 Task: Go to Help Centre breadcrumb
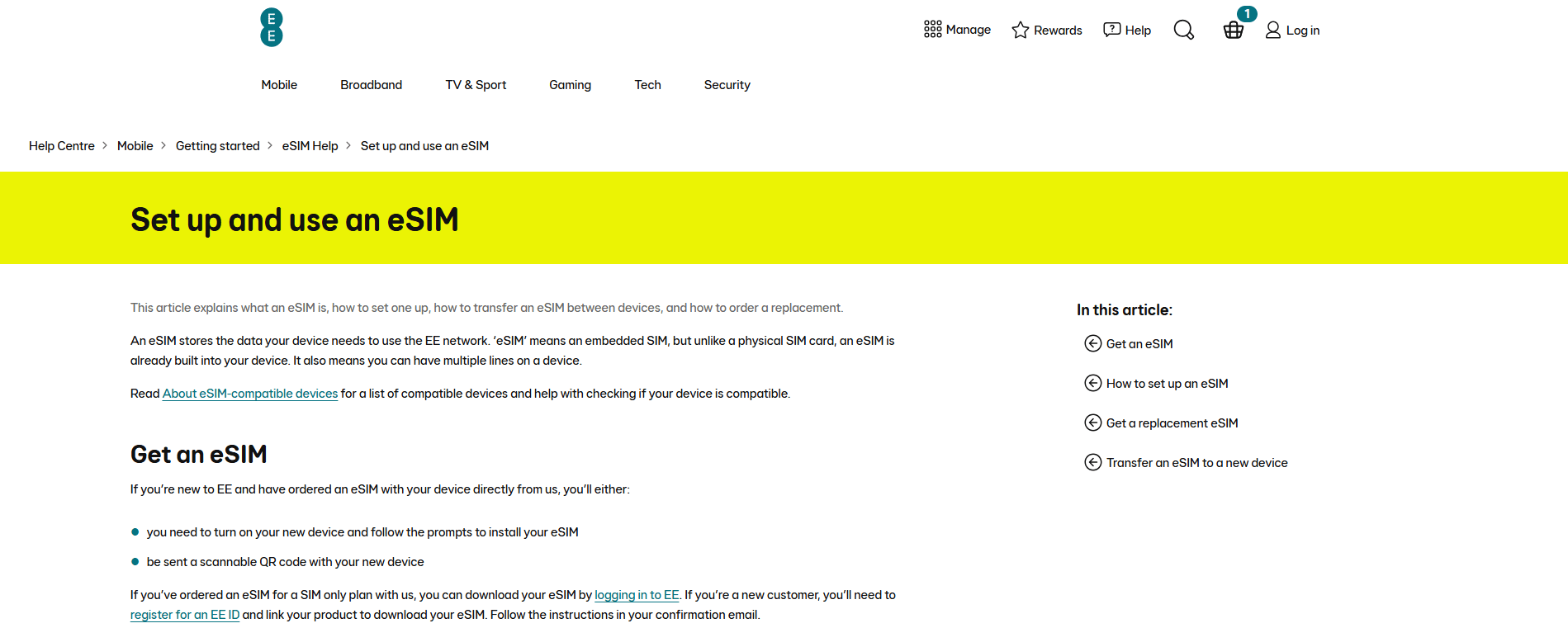62,146
